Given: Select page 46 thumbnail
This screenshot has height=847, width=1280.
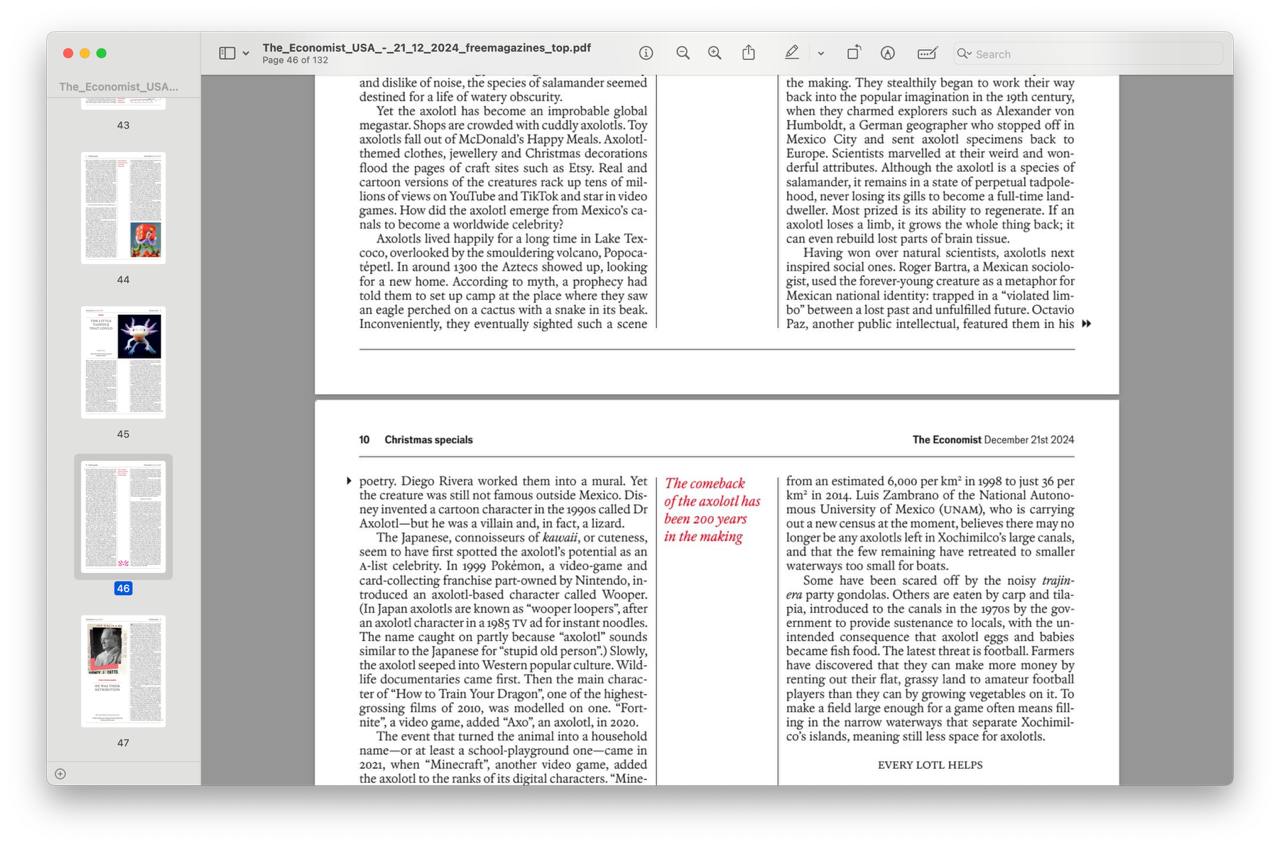Looking at the screenshot, I should click(x=123, y=516).
